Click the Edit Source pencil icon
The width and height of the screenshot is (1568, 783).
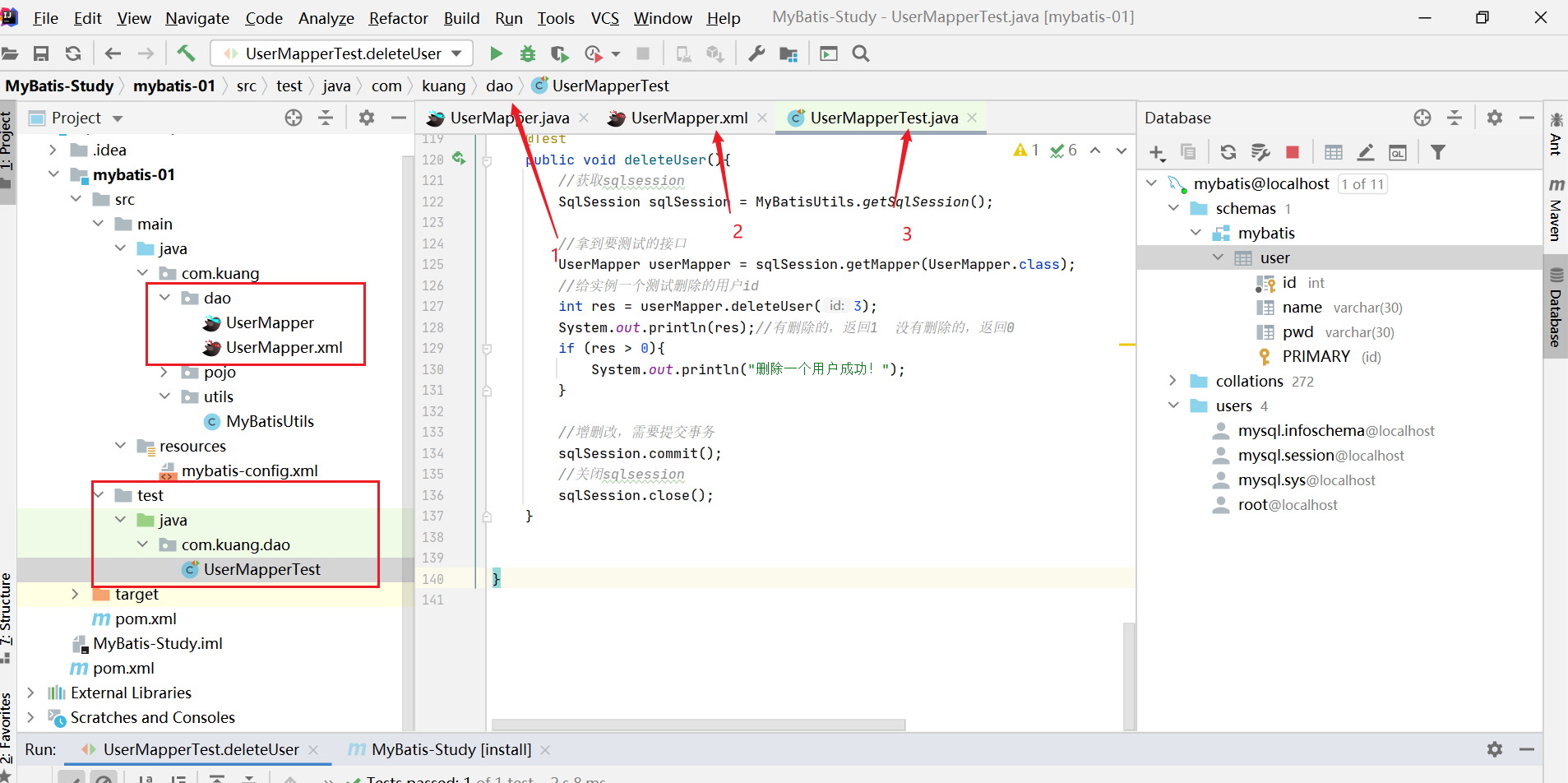tap(1366, 152)
